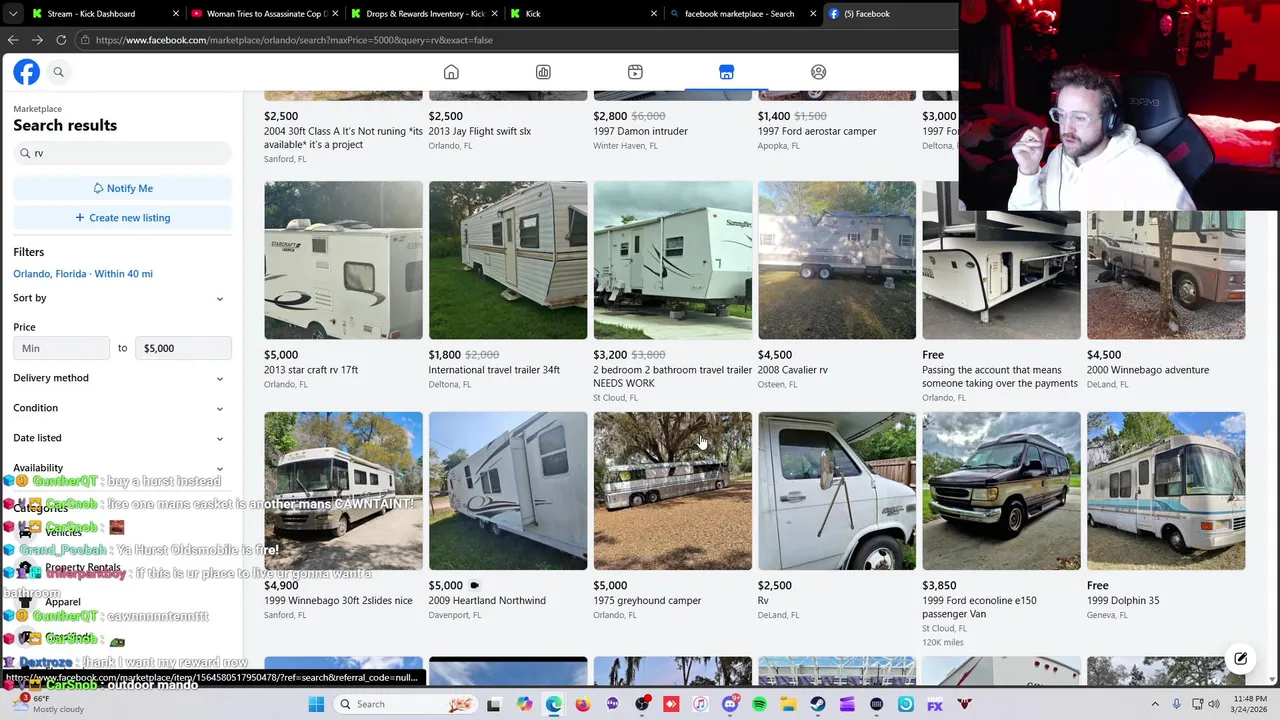Click the Marketplace breadcrumb link
This screenshot has width=1280, height=720.
click(x=37, y=109)
